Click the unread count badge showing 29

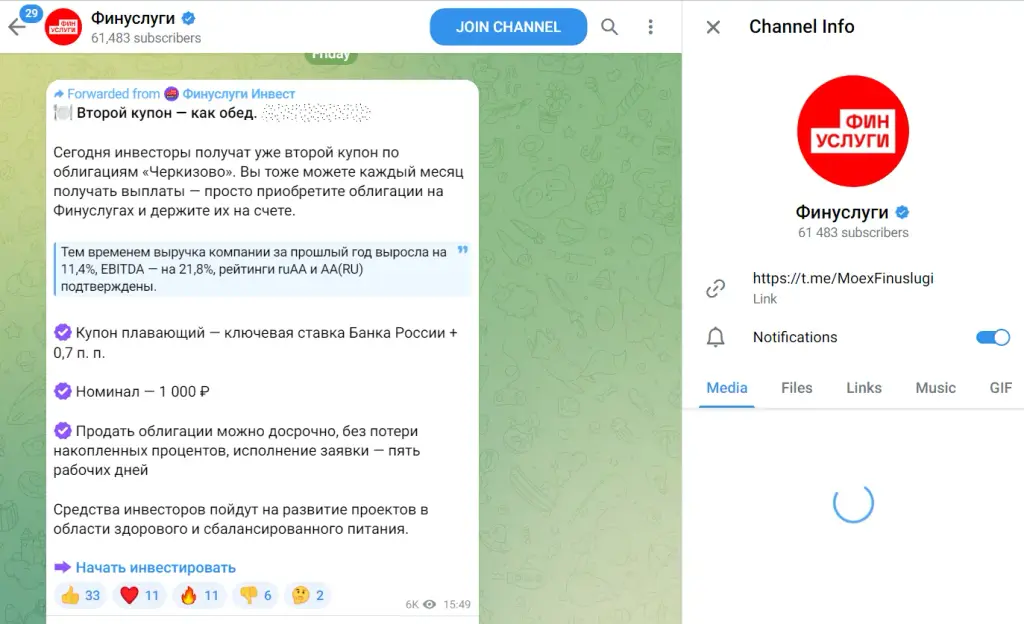31,13
